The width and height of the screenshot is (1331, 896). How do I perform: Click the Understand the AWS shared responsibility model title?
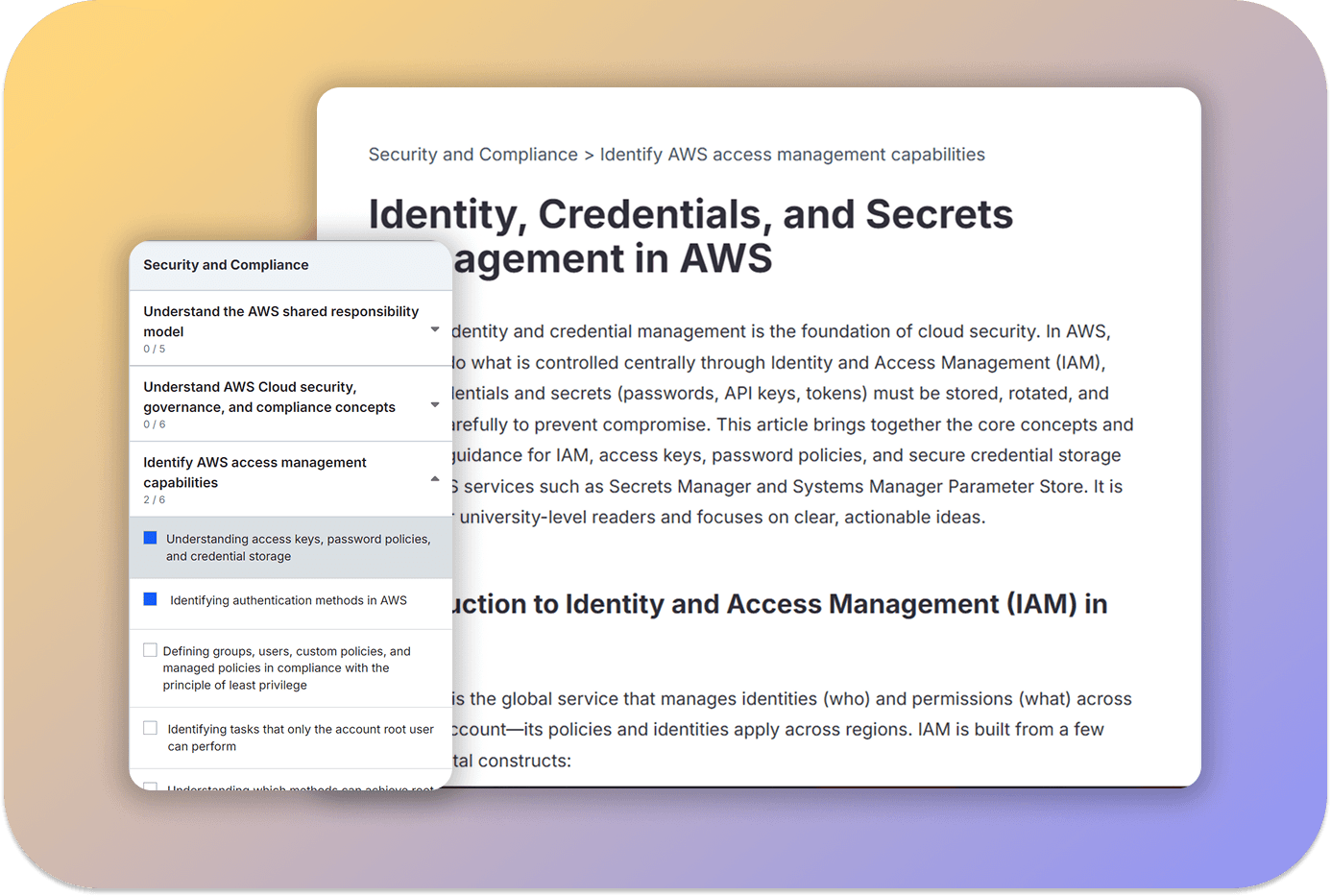280,321
